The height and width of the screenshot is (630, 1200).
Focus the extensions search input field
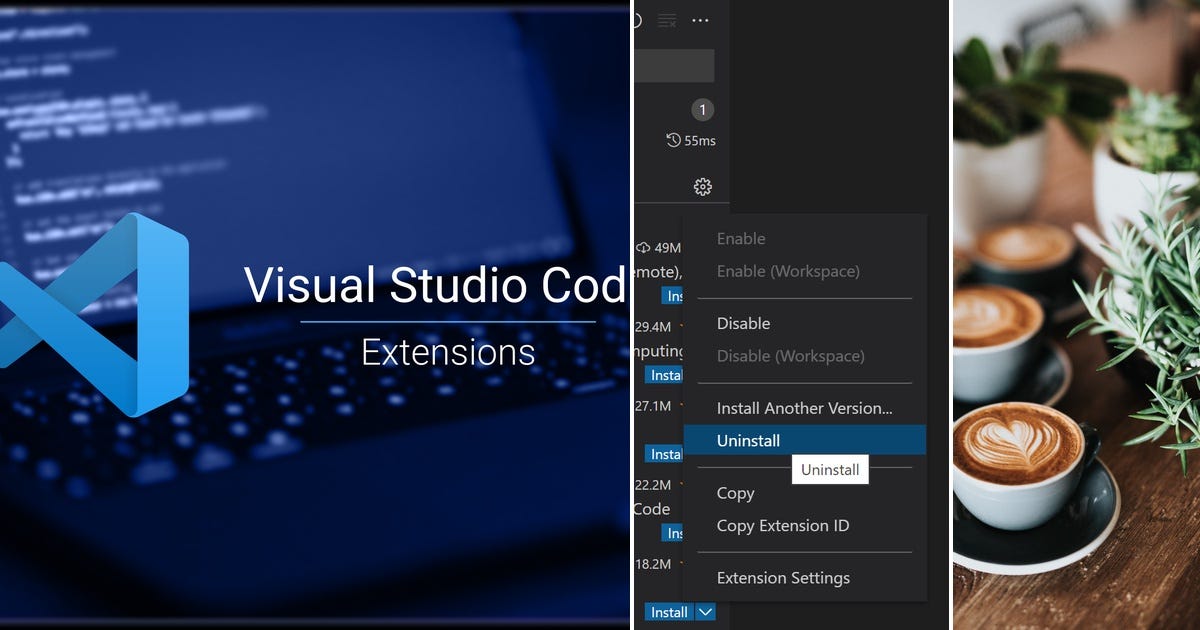pos(674,66)
